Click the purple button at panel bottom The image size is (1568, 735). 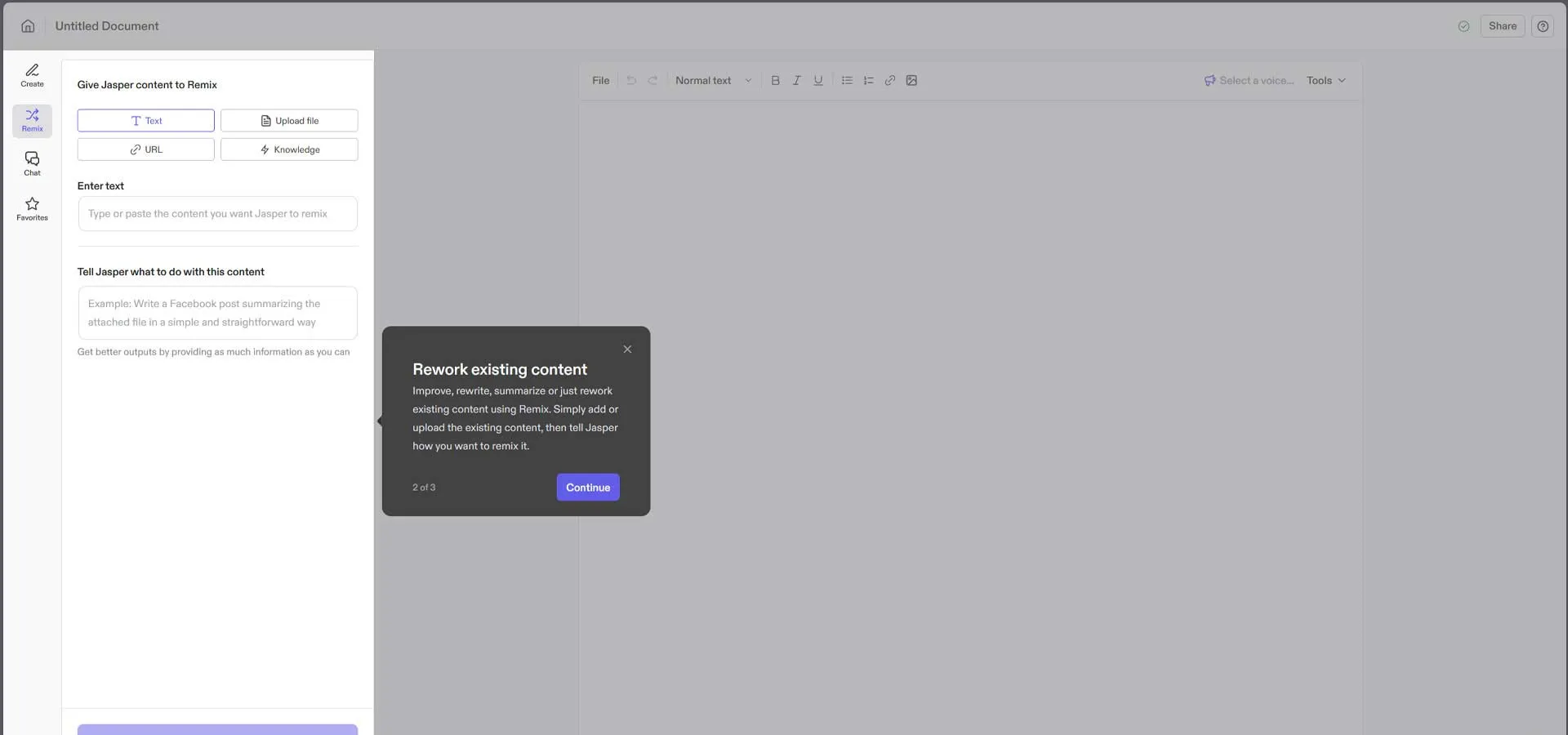point(218,729)
